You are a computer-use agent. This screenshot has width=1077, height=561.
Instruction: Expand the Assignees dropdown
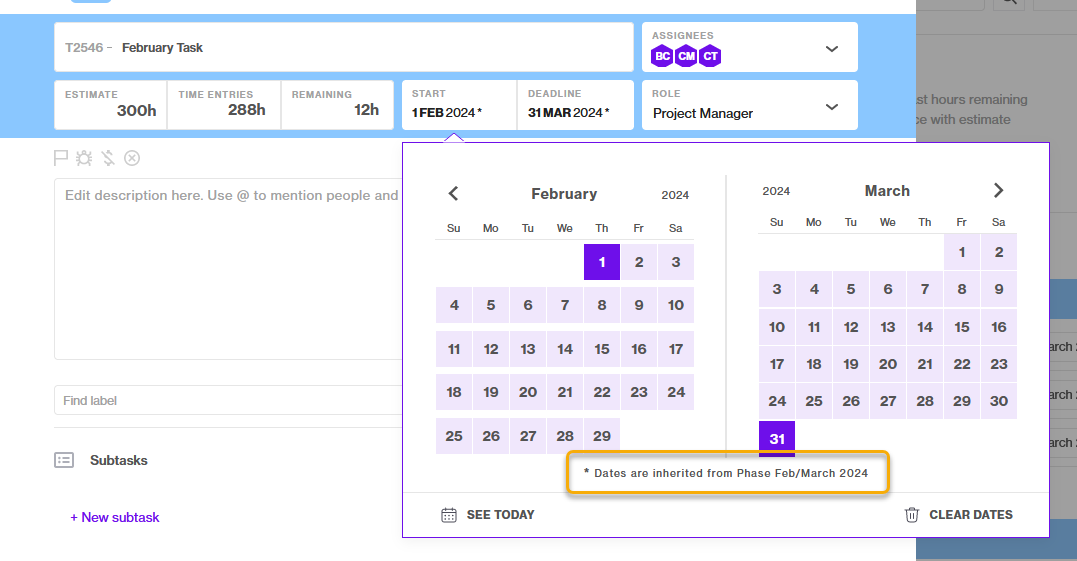(x=832, y=49)
